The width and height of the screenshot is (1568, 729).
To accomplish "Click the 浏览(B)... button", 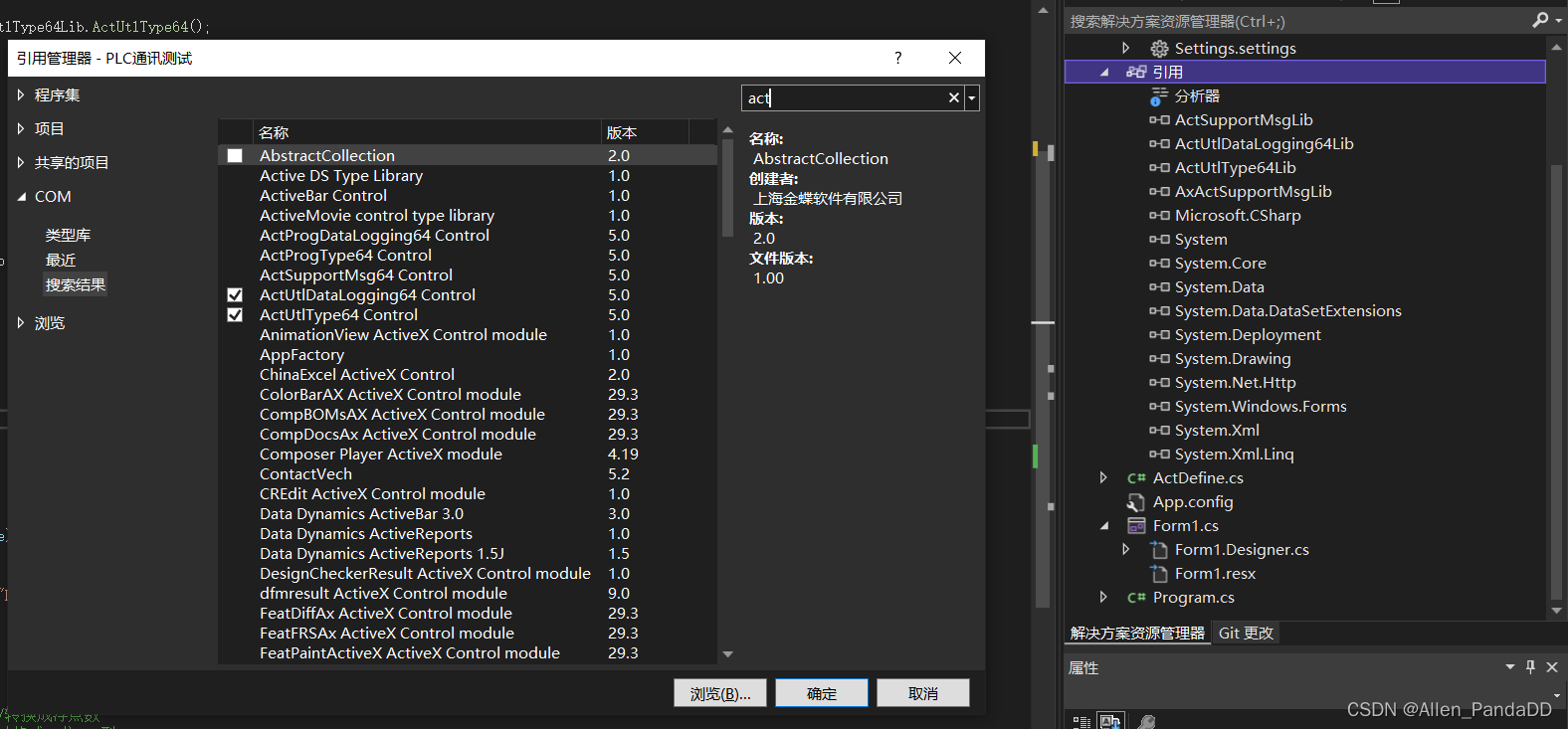I will point(720,693).
